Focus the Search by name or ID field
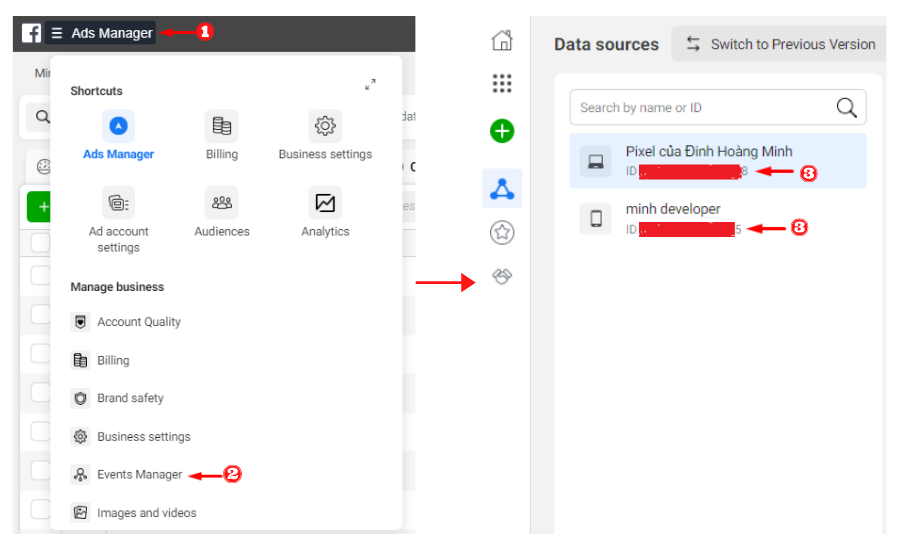 pos(718,107)
